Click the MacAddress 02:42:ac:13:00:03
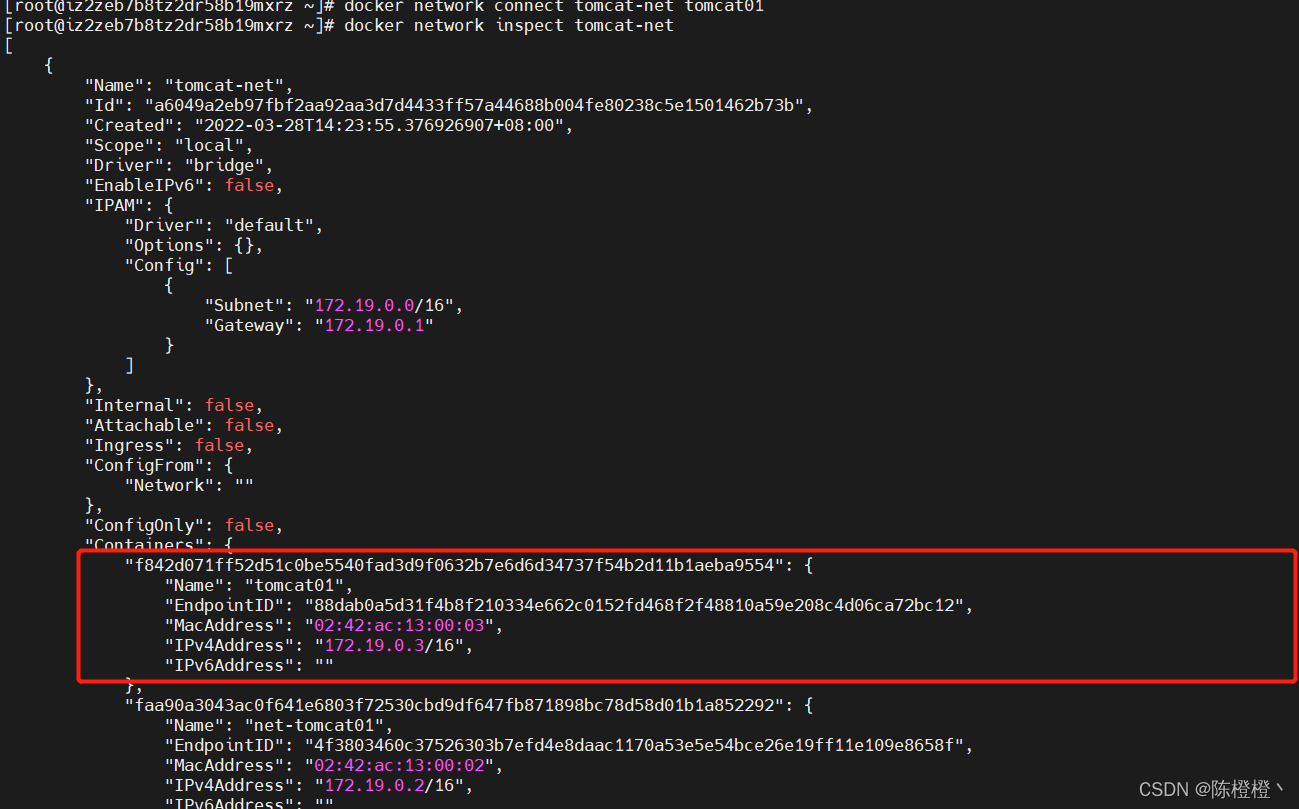1299x809 pixels. click(399, 625)
